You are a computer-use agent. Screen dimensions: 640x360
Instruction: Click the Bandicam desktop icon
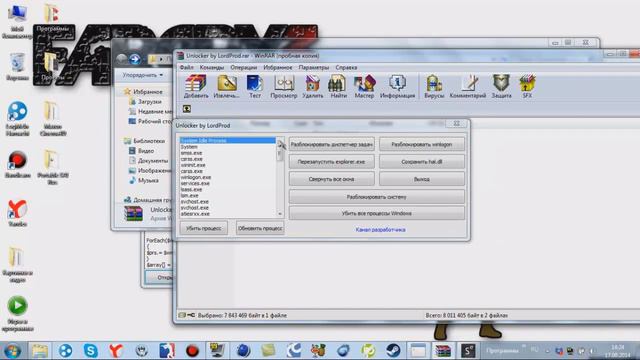[17, 164]
